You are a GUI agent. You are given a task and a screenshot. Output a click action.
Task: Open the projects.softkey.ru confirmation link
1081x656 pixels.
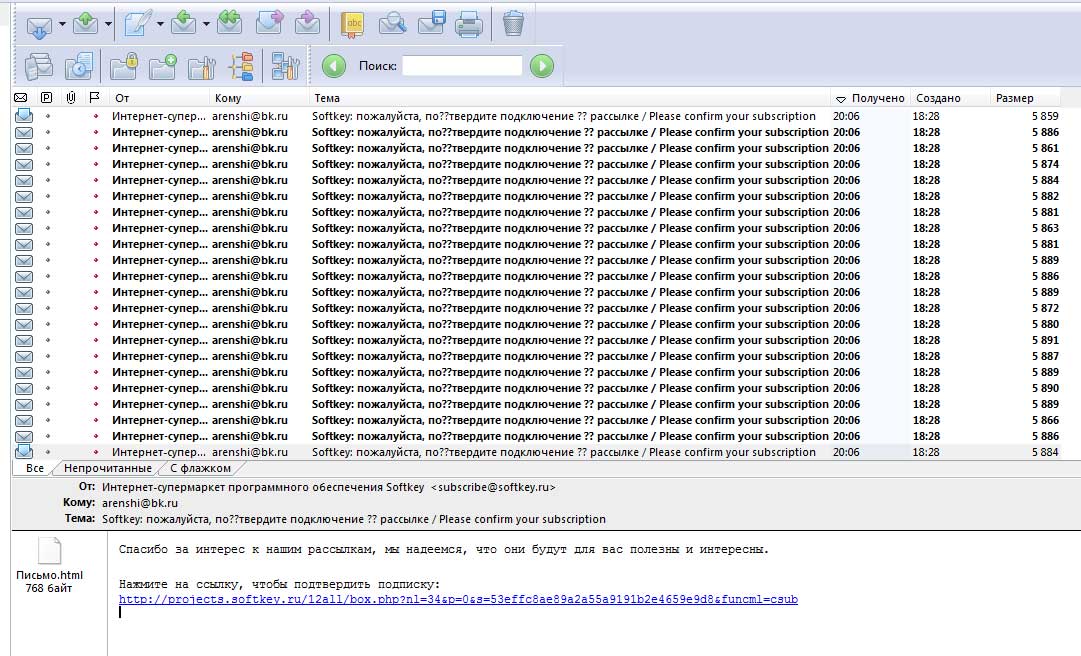pyautogui.click(x=458, y=600)
